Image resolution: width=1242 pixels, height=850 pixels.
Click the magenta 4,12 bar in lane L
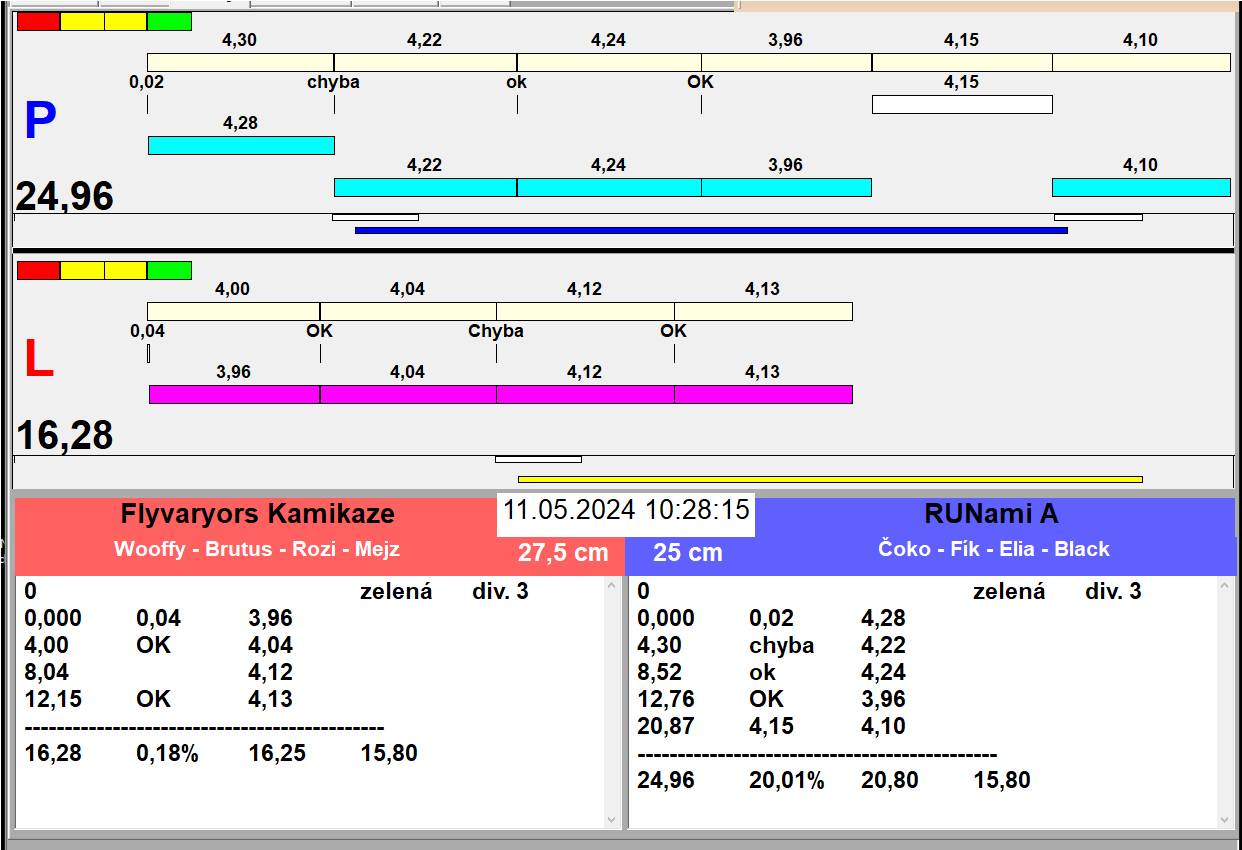point(585,394)
